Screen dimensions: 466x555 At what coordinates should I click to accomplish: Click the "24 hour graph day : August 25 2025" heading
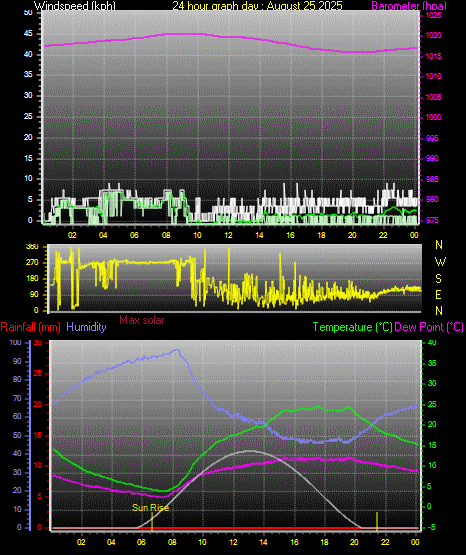(x=258, y=6)
